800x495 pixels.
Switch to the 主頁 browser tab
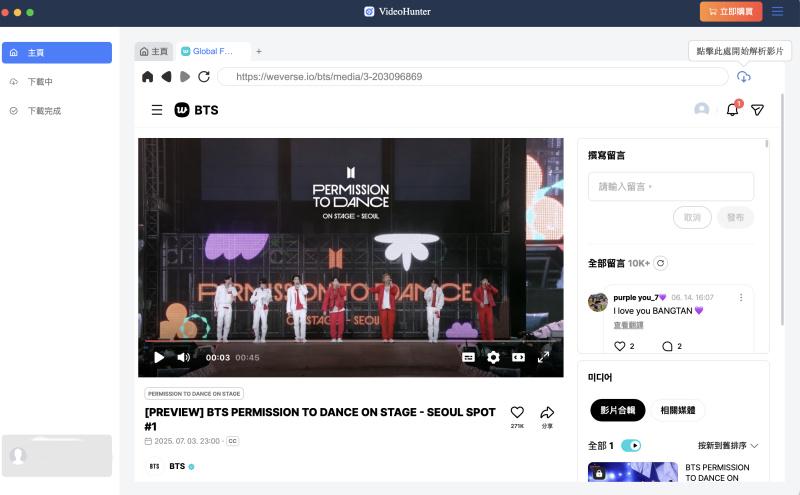click(x=154, y=51)
